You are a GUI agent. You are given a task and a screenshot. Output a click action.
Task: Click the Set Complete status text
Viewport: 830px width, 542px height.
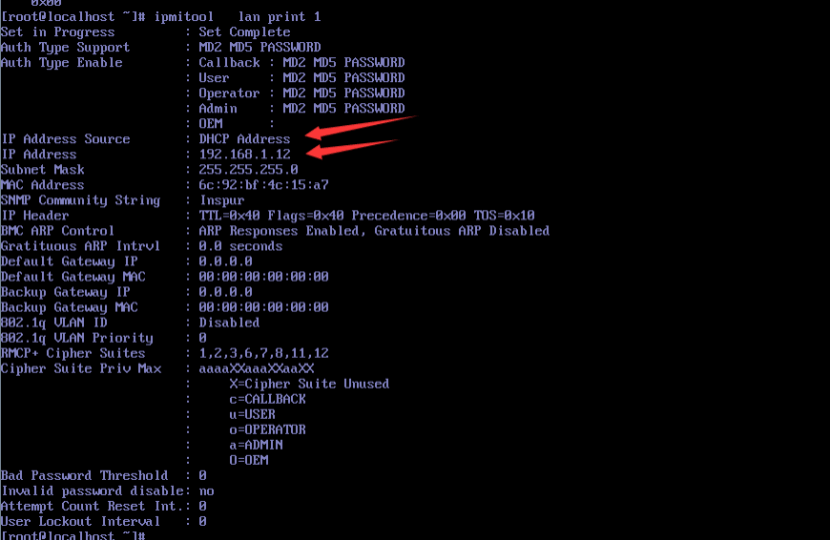(x=245, y=32)
